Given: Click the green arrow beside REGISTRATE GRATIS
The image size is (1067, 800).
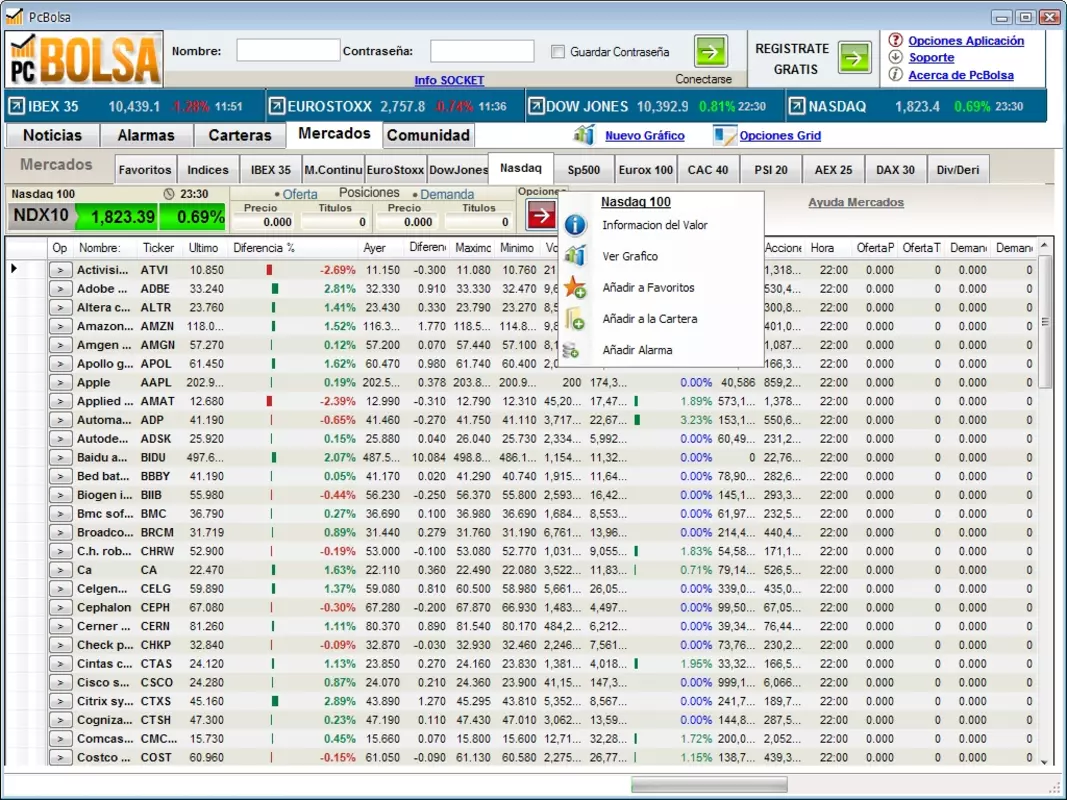Looking at the screenshot, I should [x=855, y=58].
